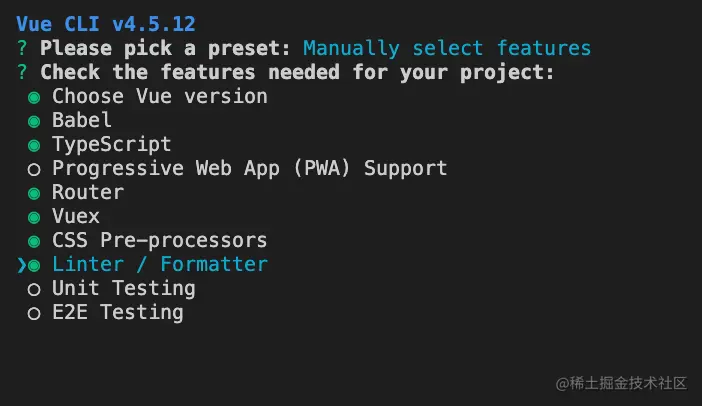Enable Progressive Web App (PWA) Support circle
The height and width of the screenshot is (406, 702).
tap(34, 169)
